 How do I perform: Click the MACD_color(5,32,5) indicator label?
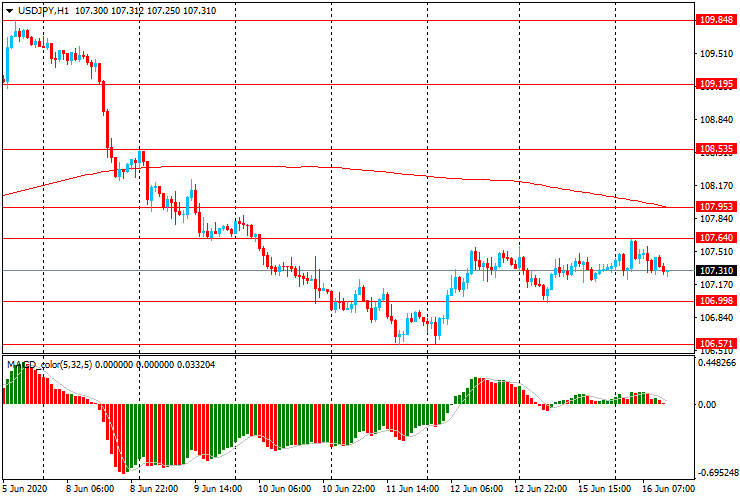50,365
